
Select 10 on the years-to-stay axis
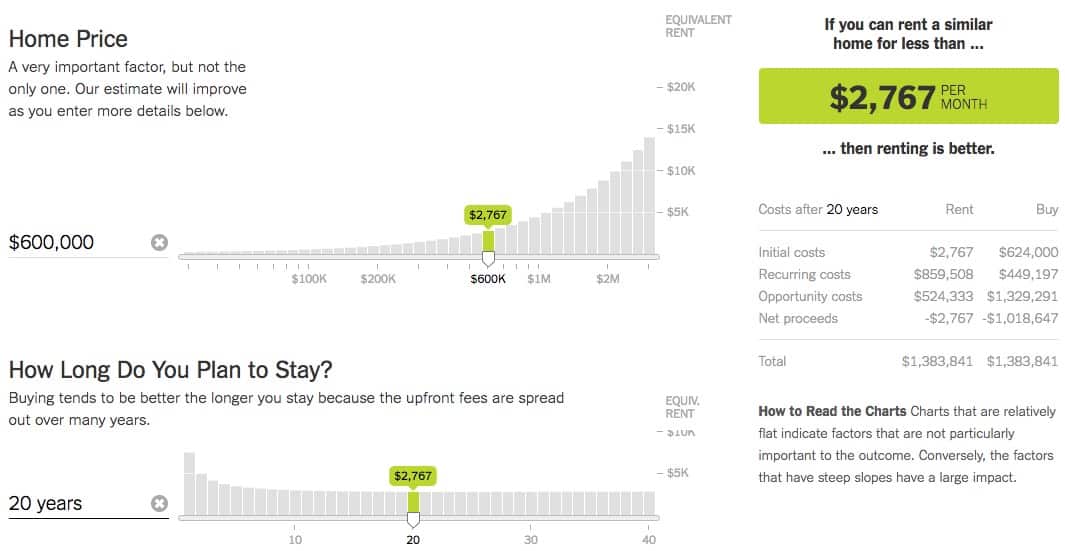tap(295, 540)
